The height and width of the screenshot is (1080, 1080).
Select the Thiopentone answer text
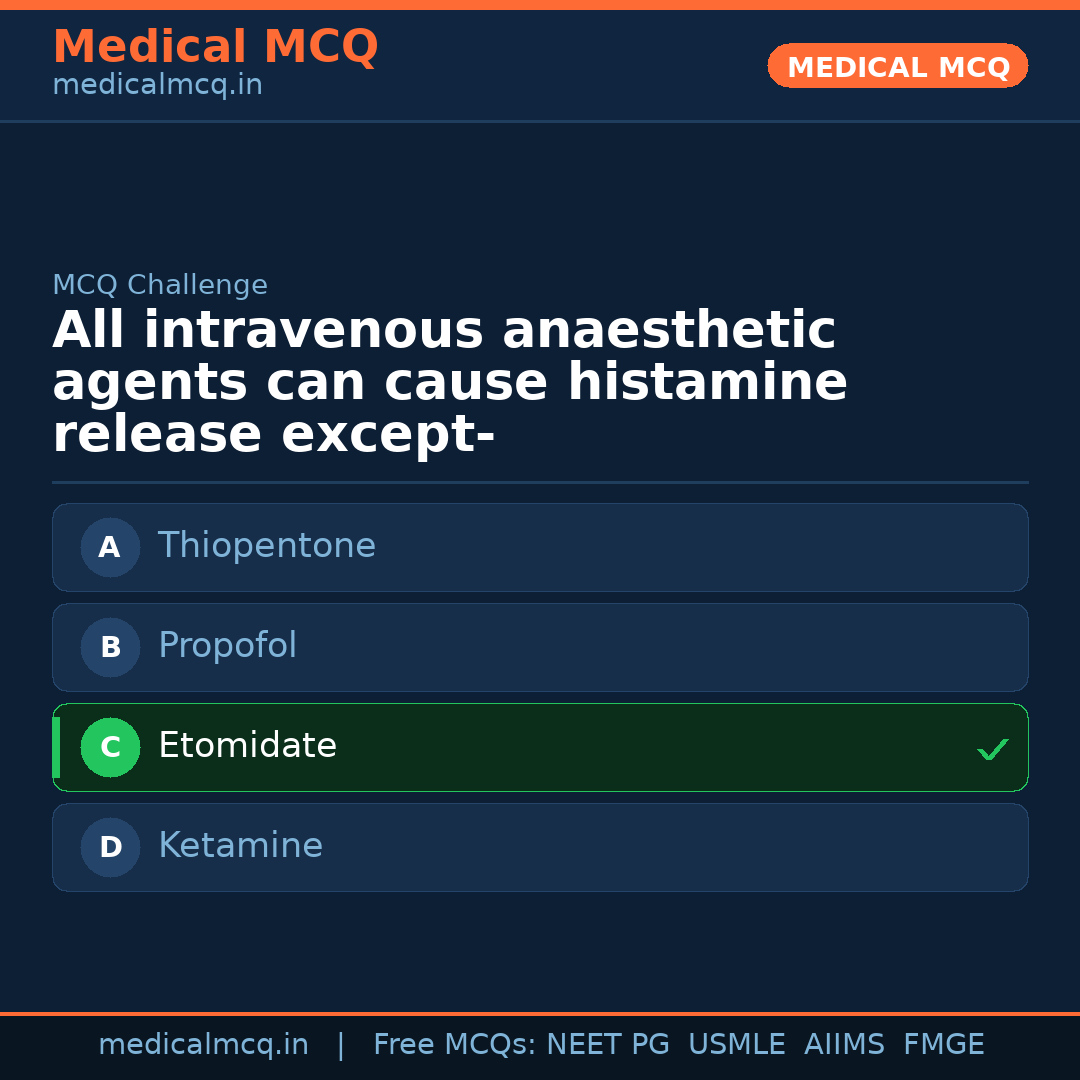coord(266,546)
